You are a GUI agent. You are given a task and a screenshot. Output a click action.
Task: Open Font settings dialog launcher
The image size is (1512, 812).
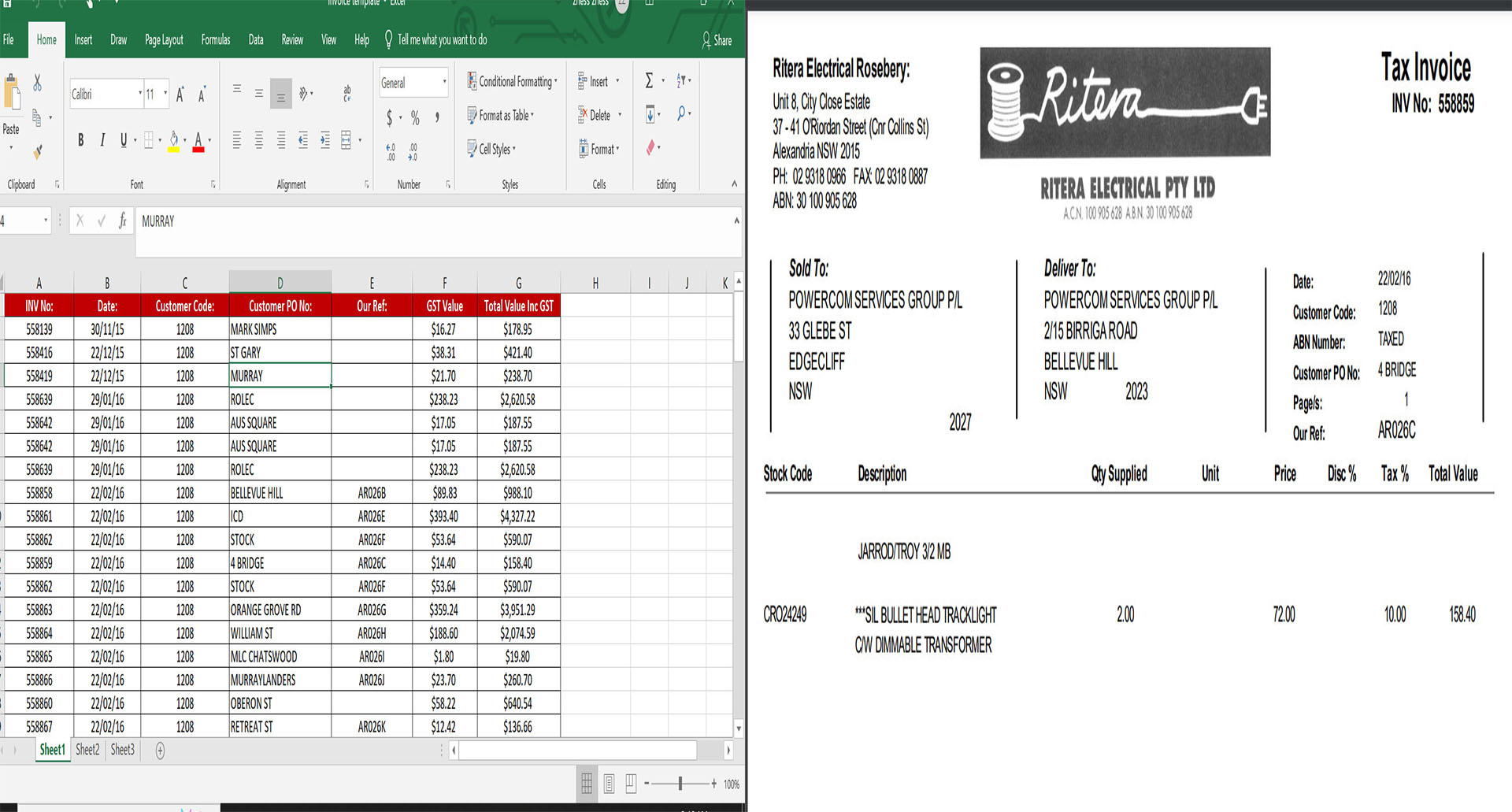click(213, 185)
